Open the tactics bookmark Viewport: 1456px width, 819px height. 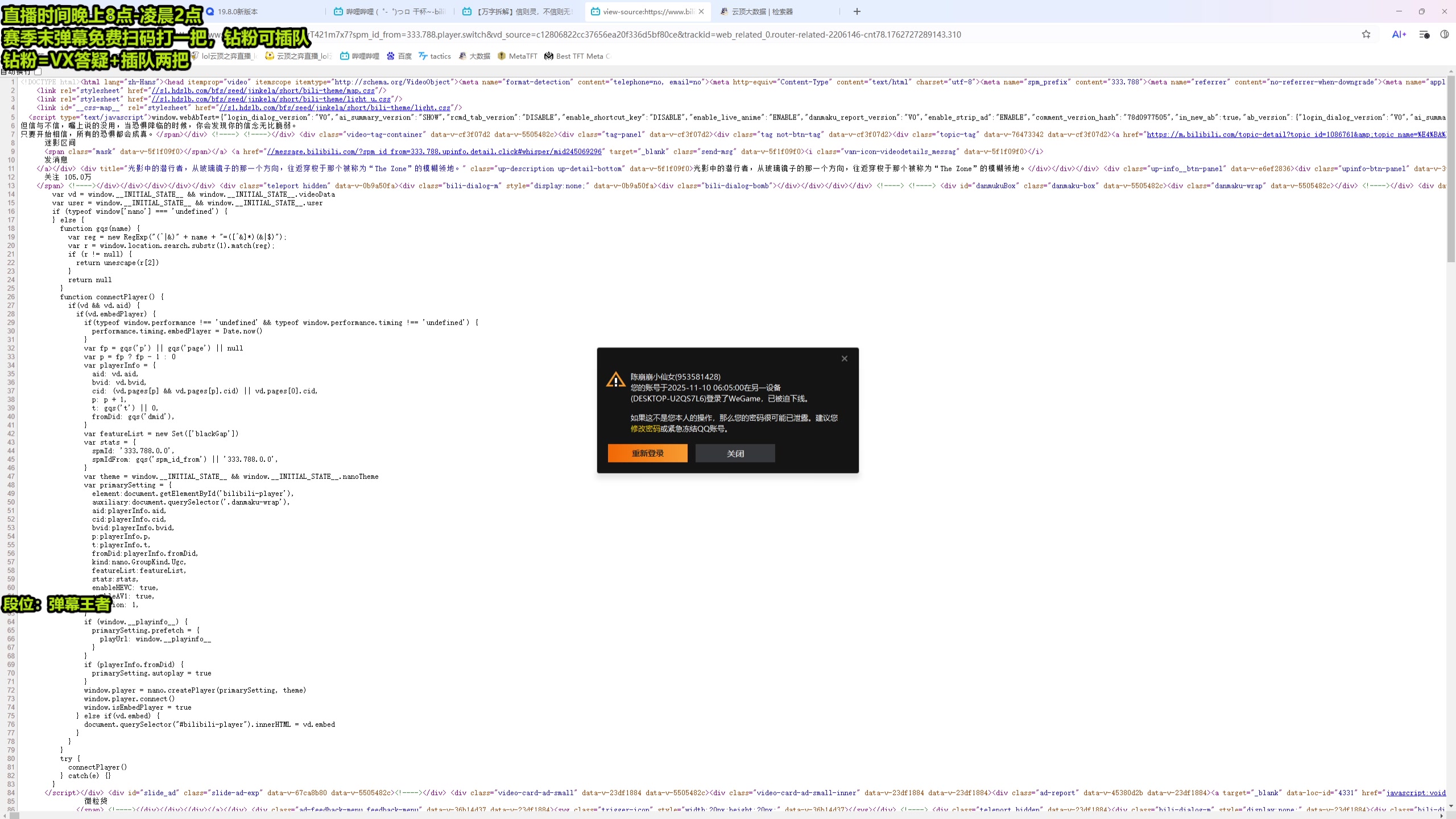[435, 56]
